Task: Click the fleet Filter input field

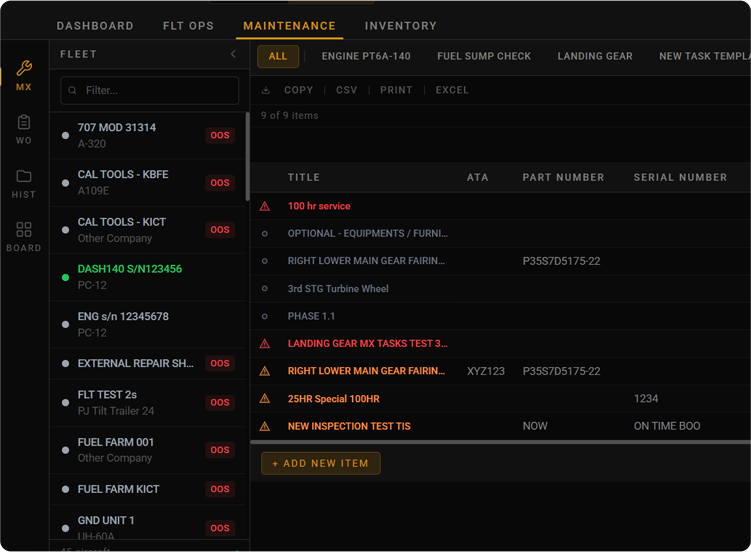Action: click(x=149, y=90)
